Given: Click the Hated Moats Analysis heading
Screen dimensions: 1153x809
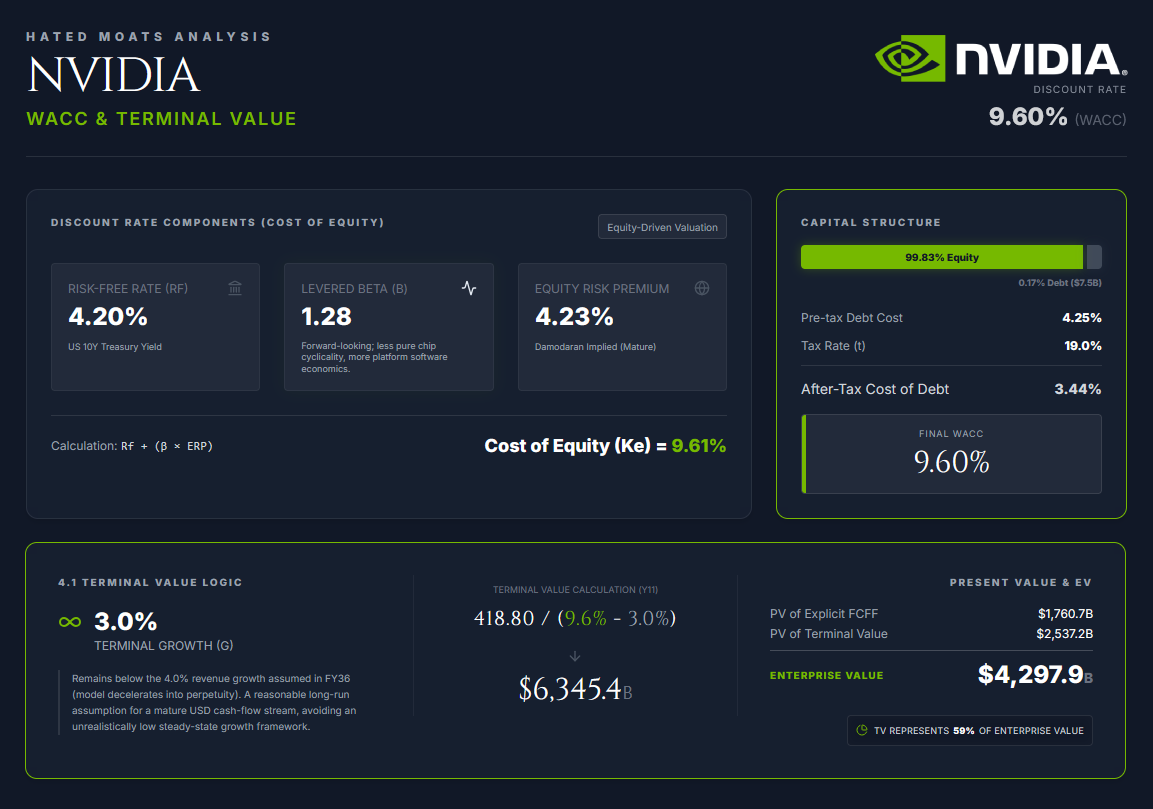Looking at the screenshot, I should pos(149,37).
